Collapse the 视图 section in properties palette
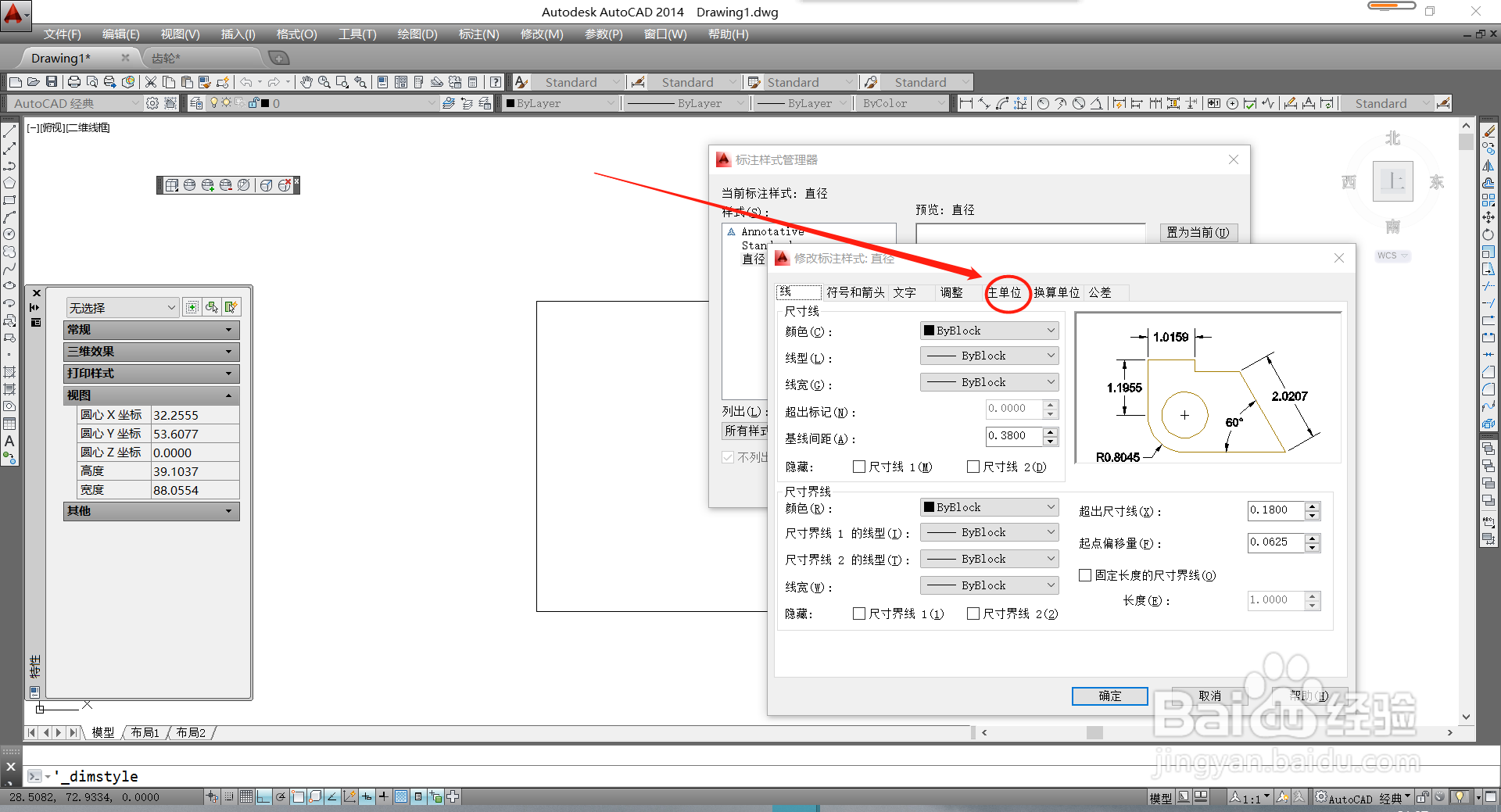Screen dimensions: 1501x812 pyautogui.click(x=151, y=395)
